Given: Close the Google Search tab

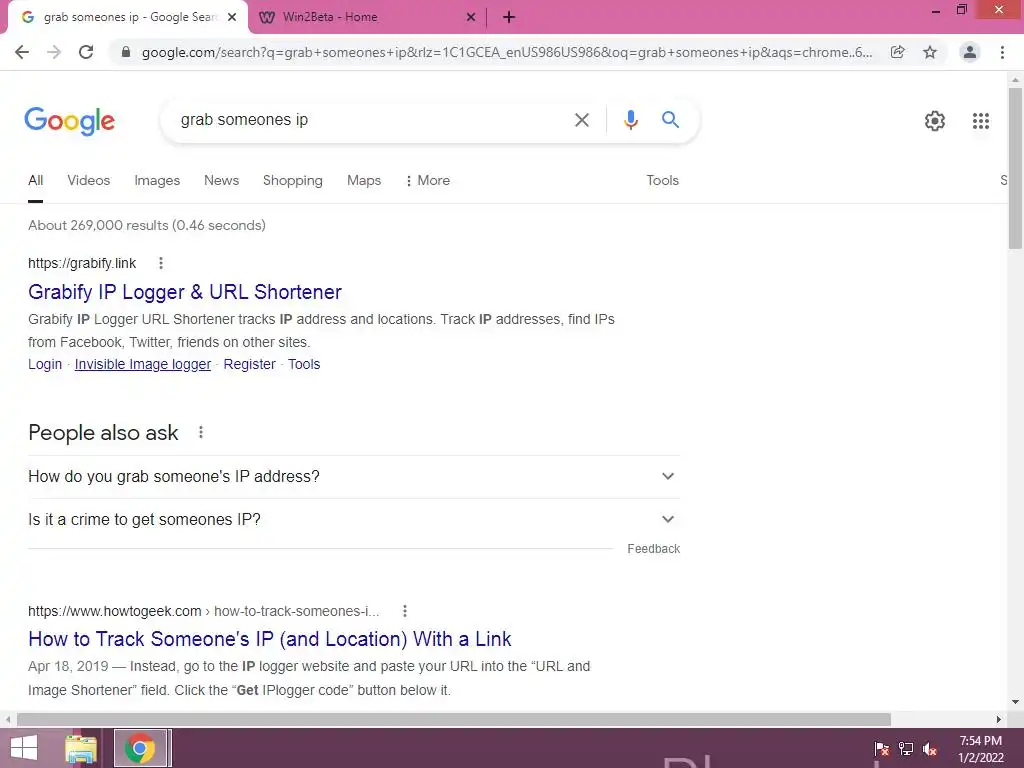Looking at the screenshot, I should [x=232, y=17].
